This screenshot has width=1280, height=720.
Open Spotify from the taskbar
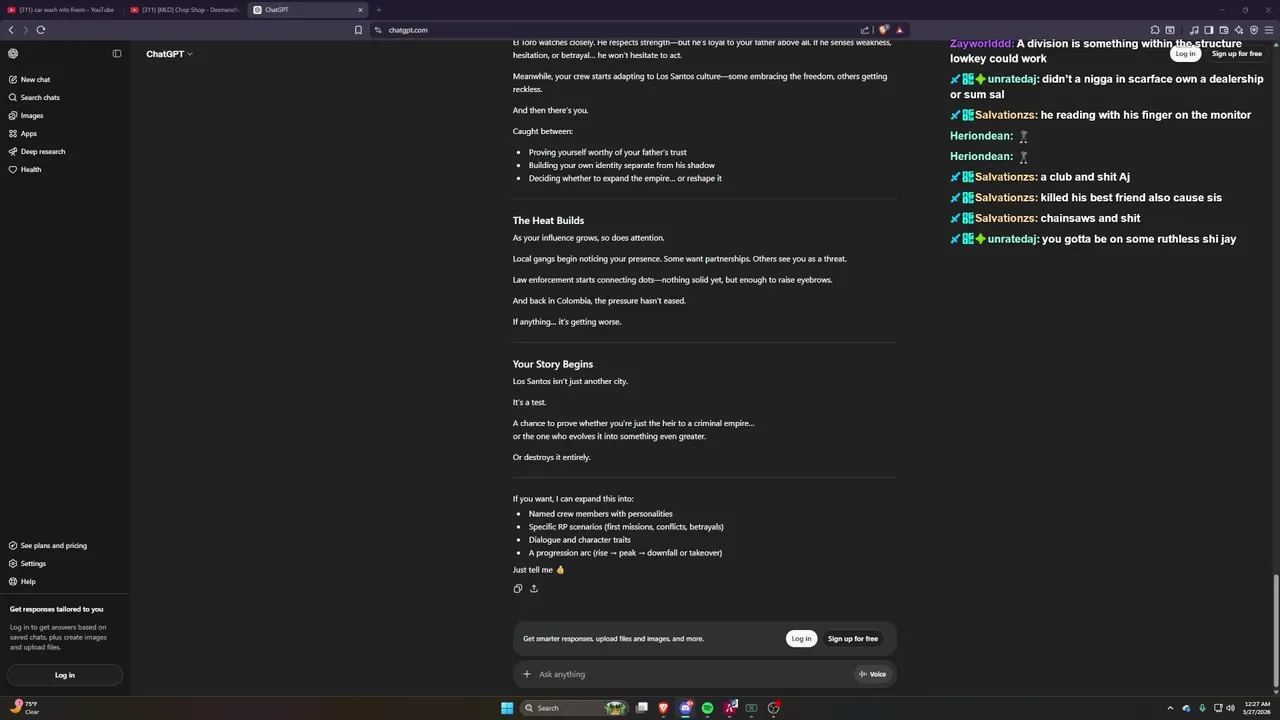point(708,708)
